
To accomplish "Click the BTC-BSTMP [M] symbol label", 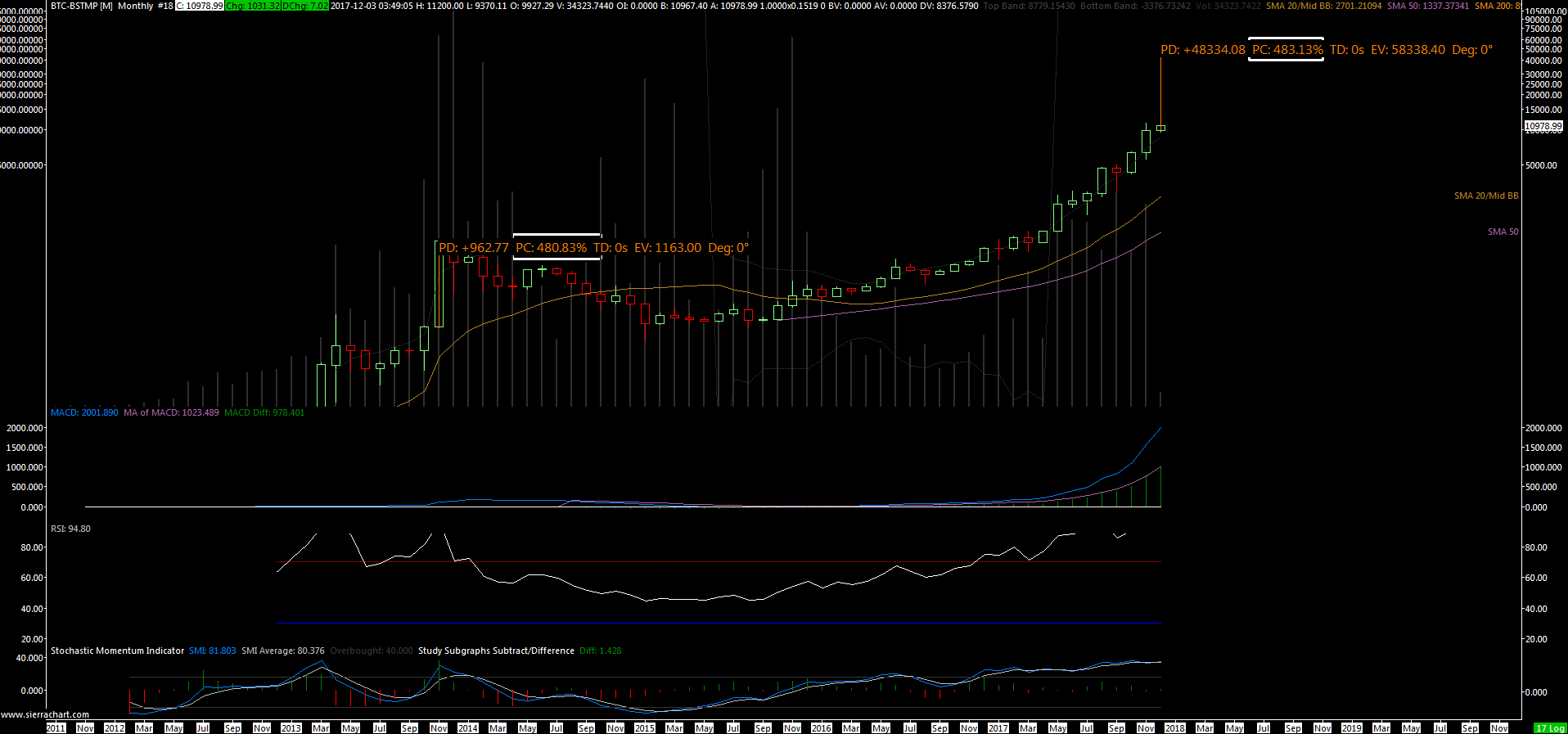I will click(82, 6).
